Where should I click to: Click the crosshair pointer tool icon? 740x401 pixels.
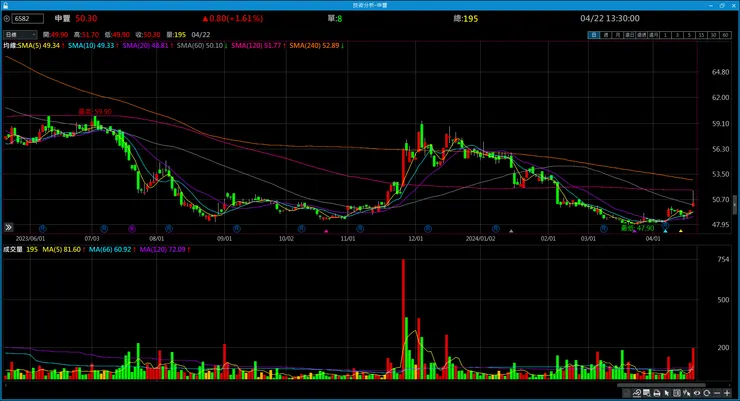coord(686,393)
